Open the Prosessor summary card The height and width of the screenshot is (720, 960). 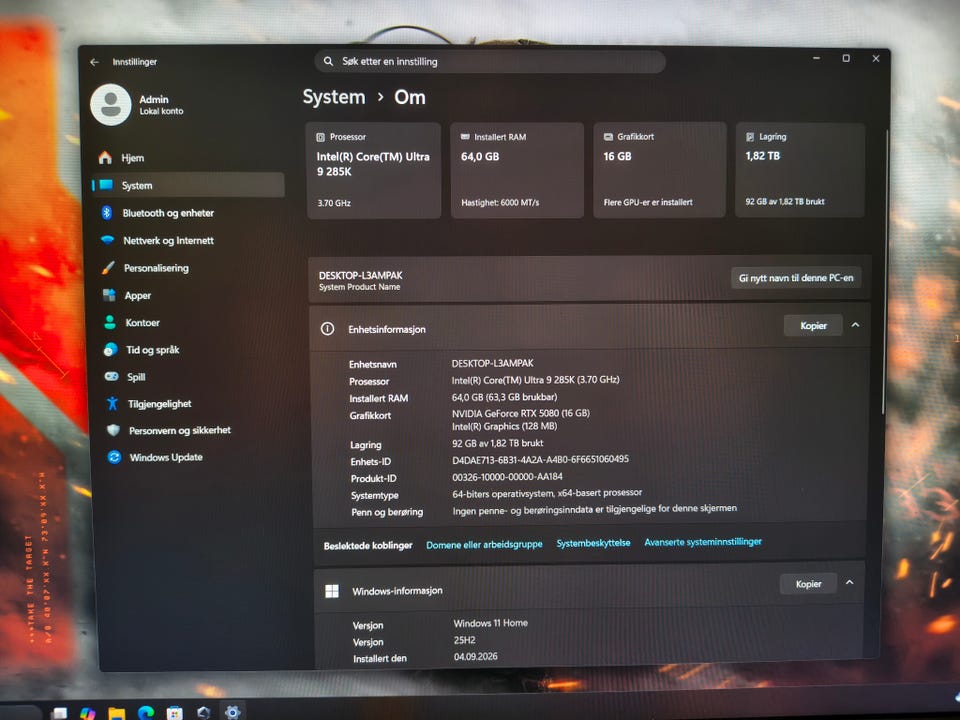coord(373,170)
